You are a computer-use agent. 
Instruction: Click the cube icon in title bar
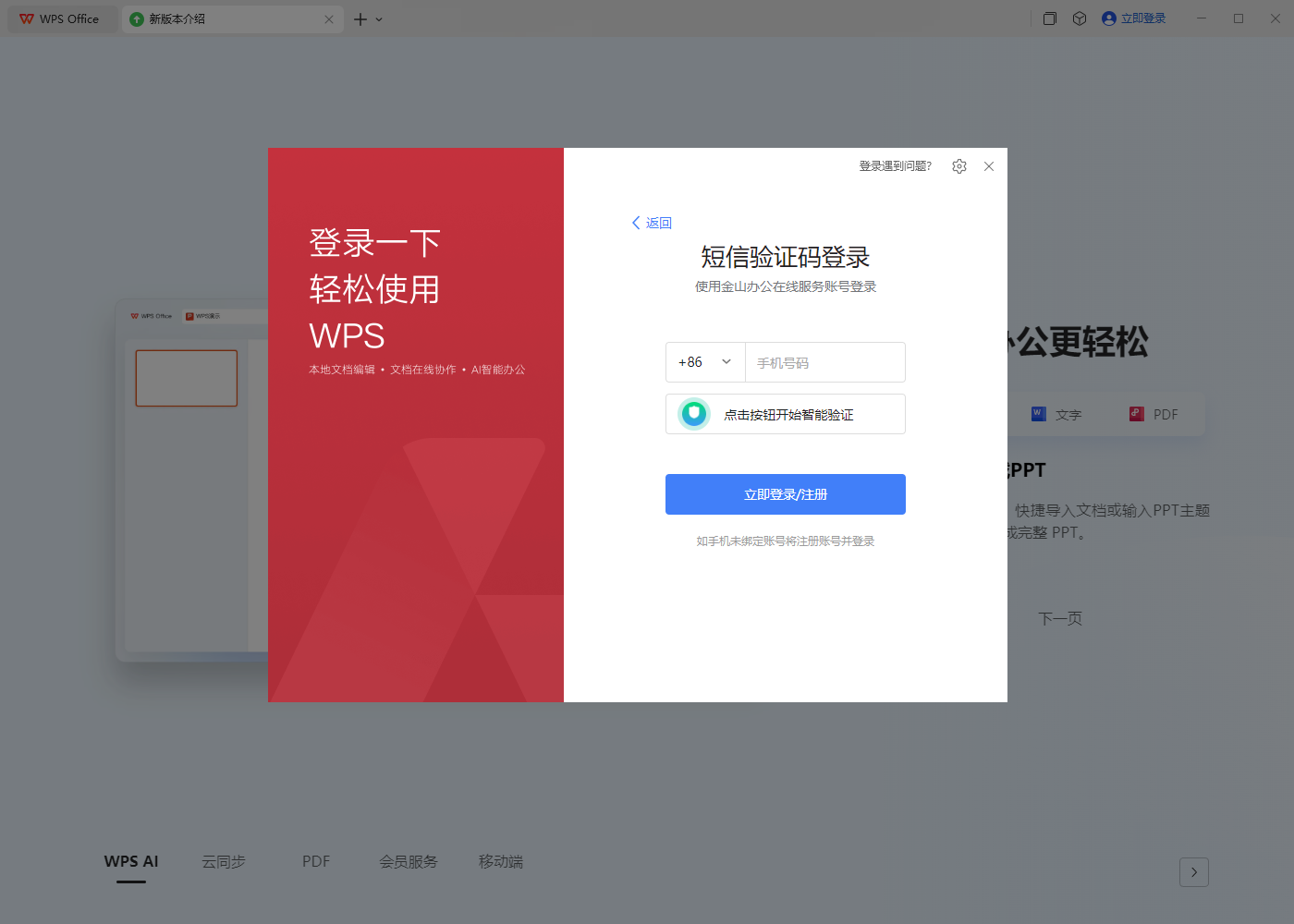click(1080, 18)
